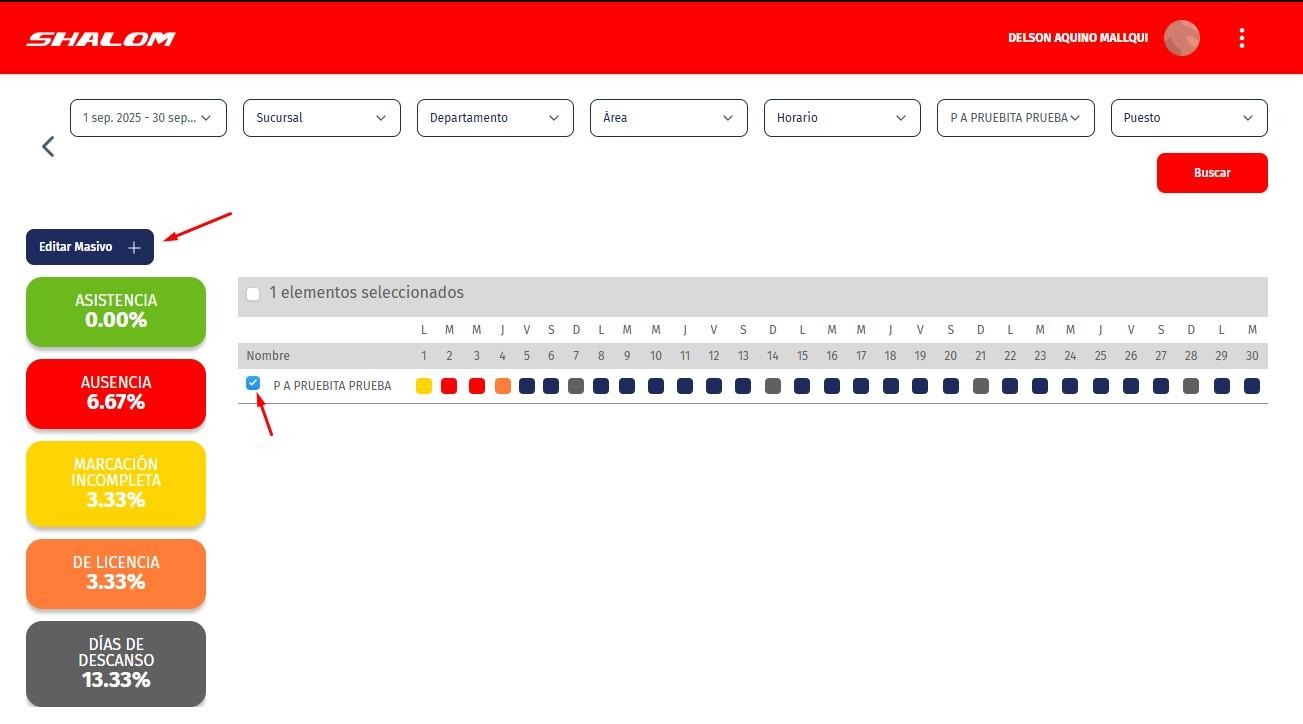Viewport: 1303px width, 724px height.
Task: Uncheck the P A PRUEBITA PRUEBA row checkbox
Action: tap(253, 383)
